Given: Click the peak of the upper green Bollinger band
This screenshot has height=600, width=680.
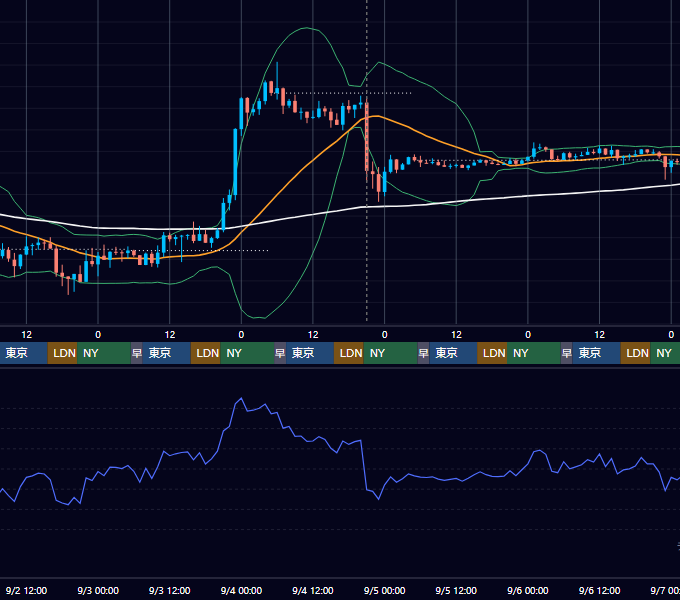Looking at the screenshot, I should coord(307,28).
